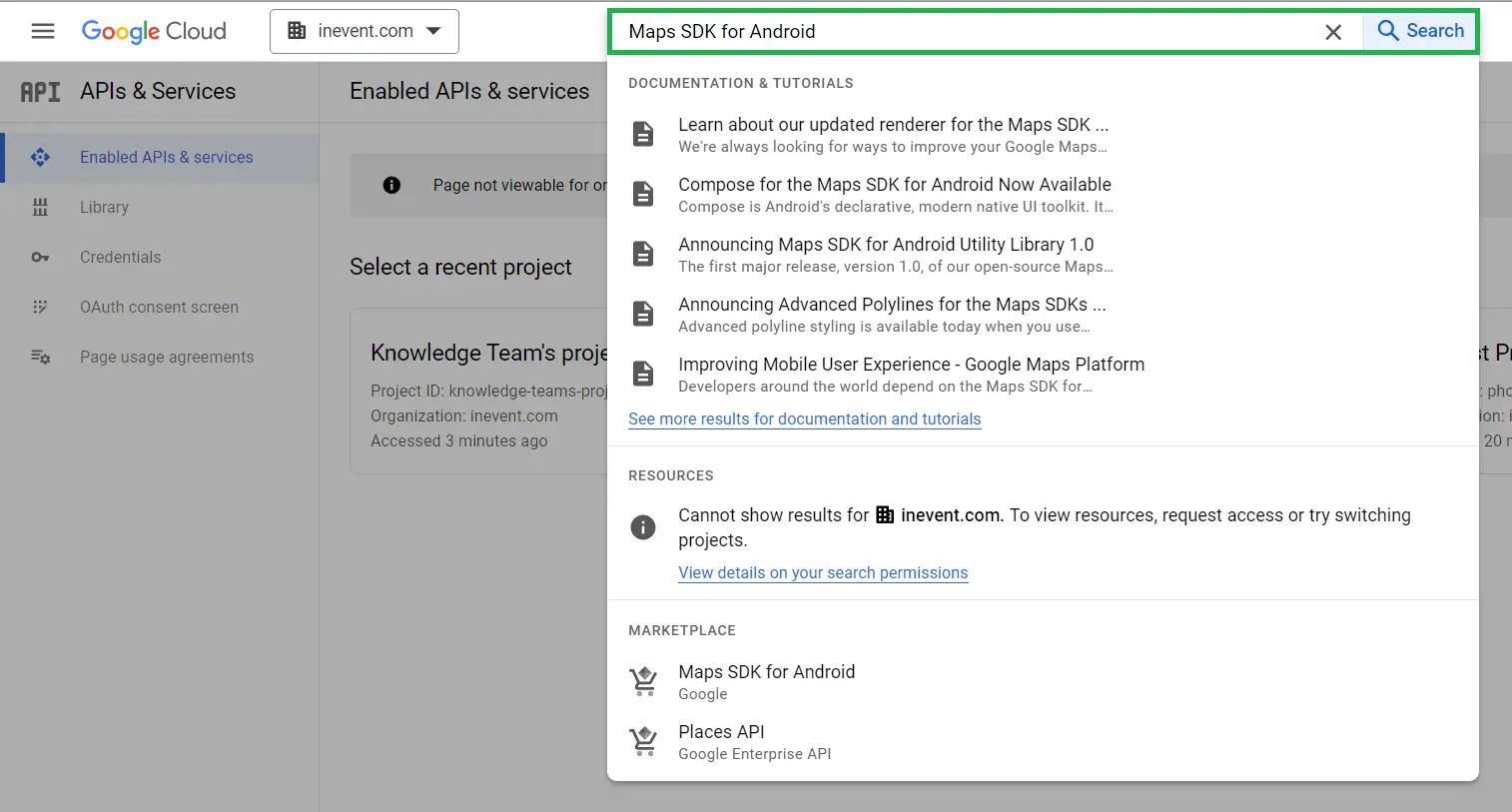
Task: Click the Search button
Action: [x=1420, y=31]
